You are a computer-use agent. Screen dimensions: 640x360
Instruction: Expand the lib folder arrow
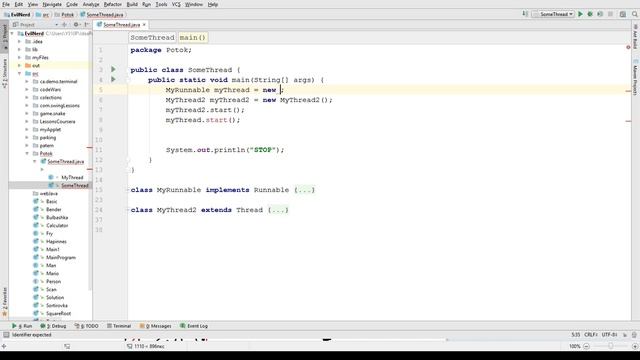[x=20, y=49]
